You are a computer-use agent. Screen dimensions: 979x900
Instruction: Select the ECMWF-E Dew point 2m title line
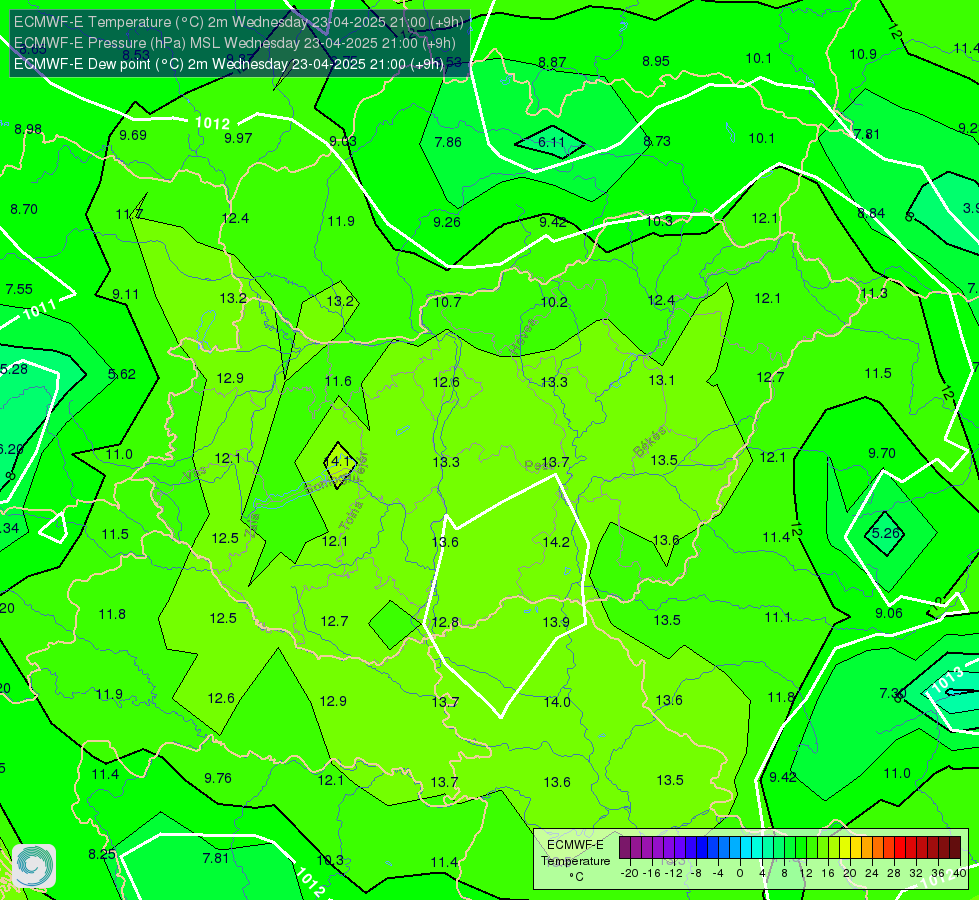point(229,64)
